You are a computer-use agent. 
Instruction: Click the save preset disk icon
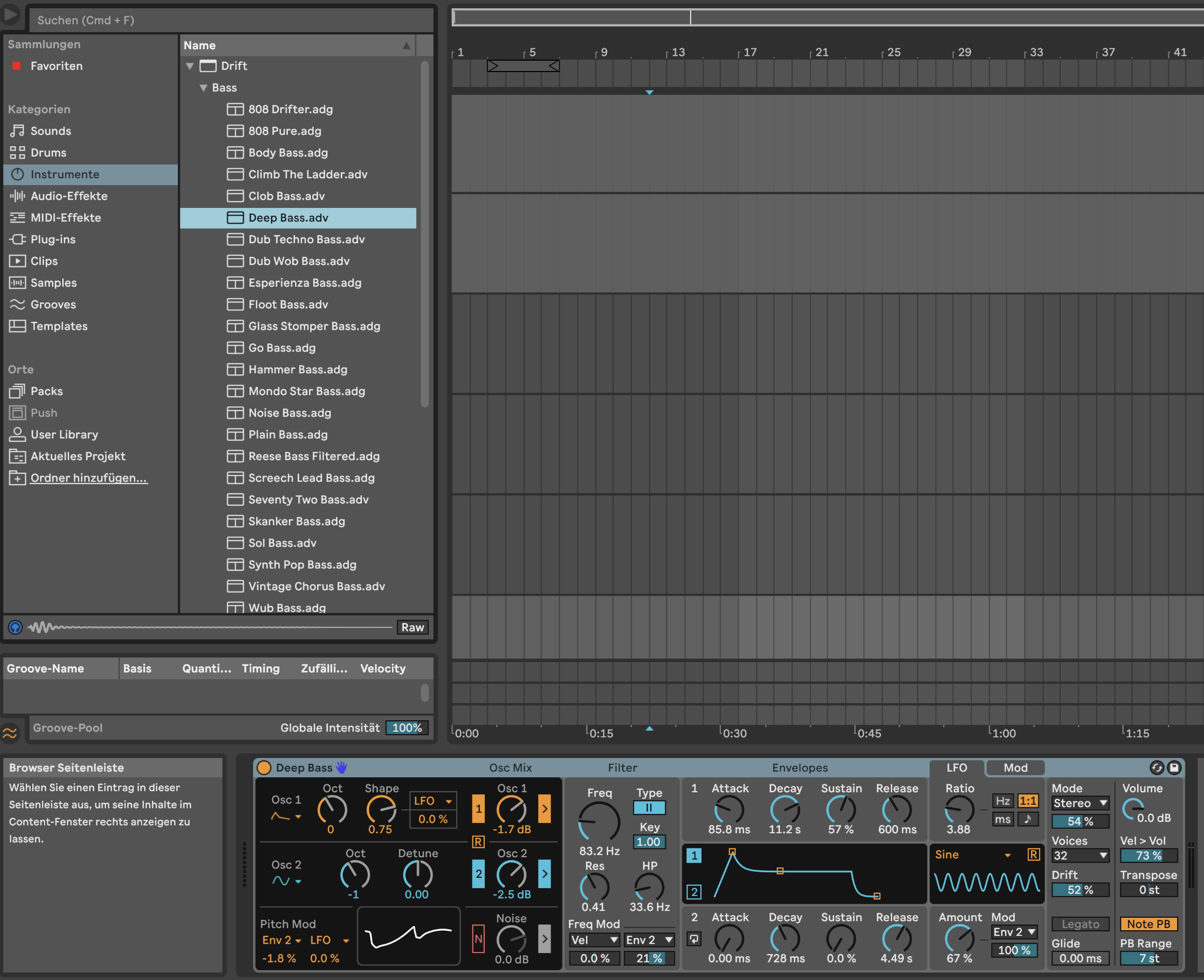pos(1174,767)
